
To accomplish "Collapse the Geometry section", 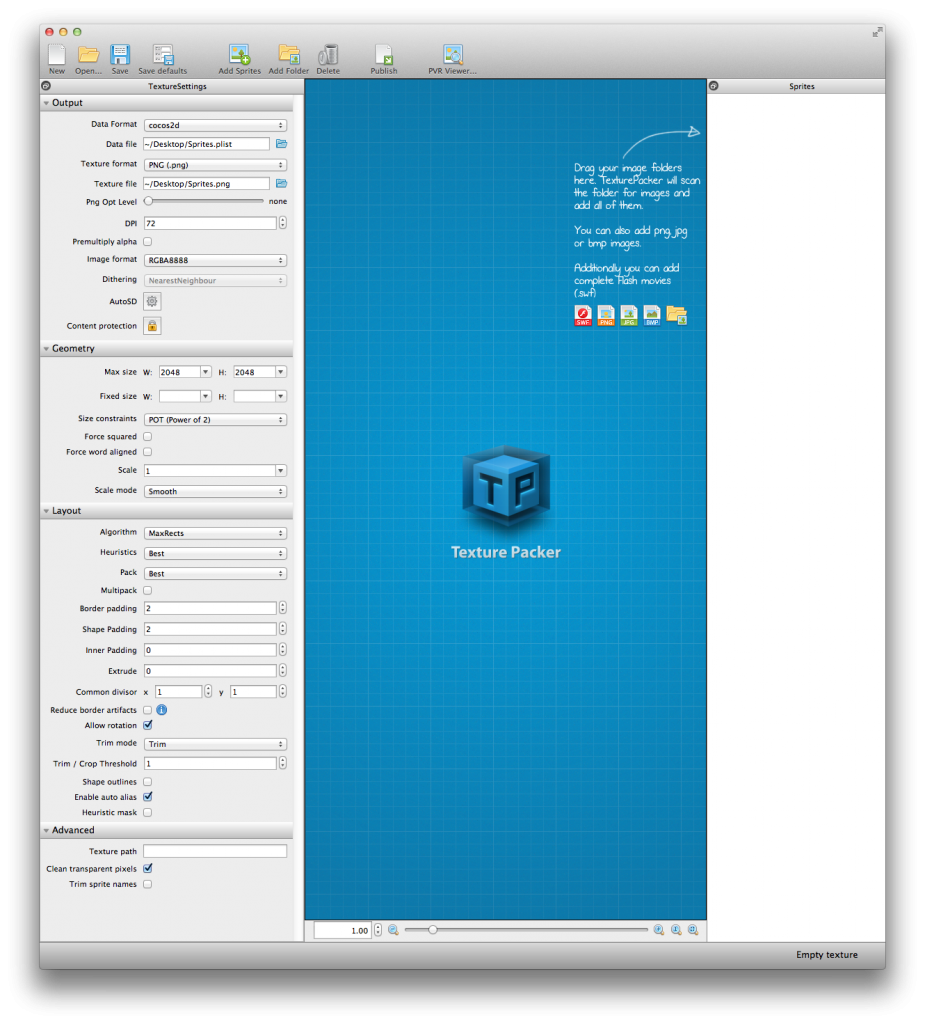I will pos(46,348).
